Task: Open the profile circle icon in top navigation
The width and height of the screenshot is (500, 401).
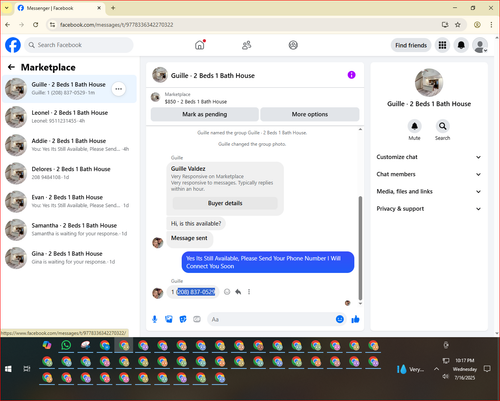Action: (293, 45)
